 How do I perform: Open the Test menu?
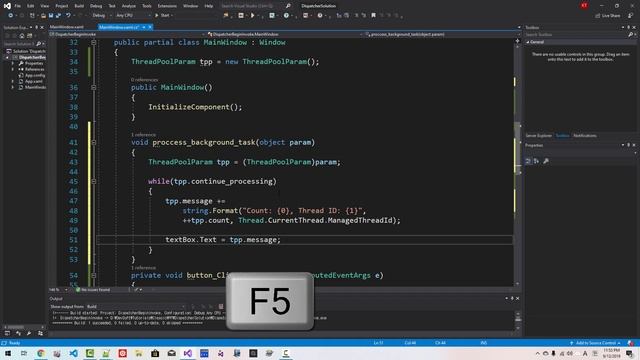click(x=112, y=6)
